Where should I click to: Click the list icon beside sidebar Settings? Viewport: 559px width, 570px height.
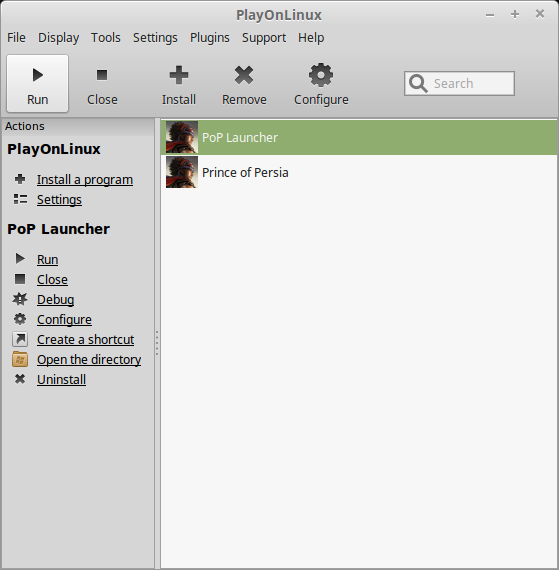(20, 199)
